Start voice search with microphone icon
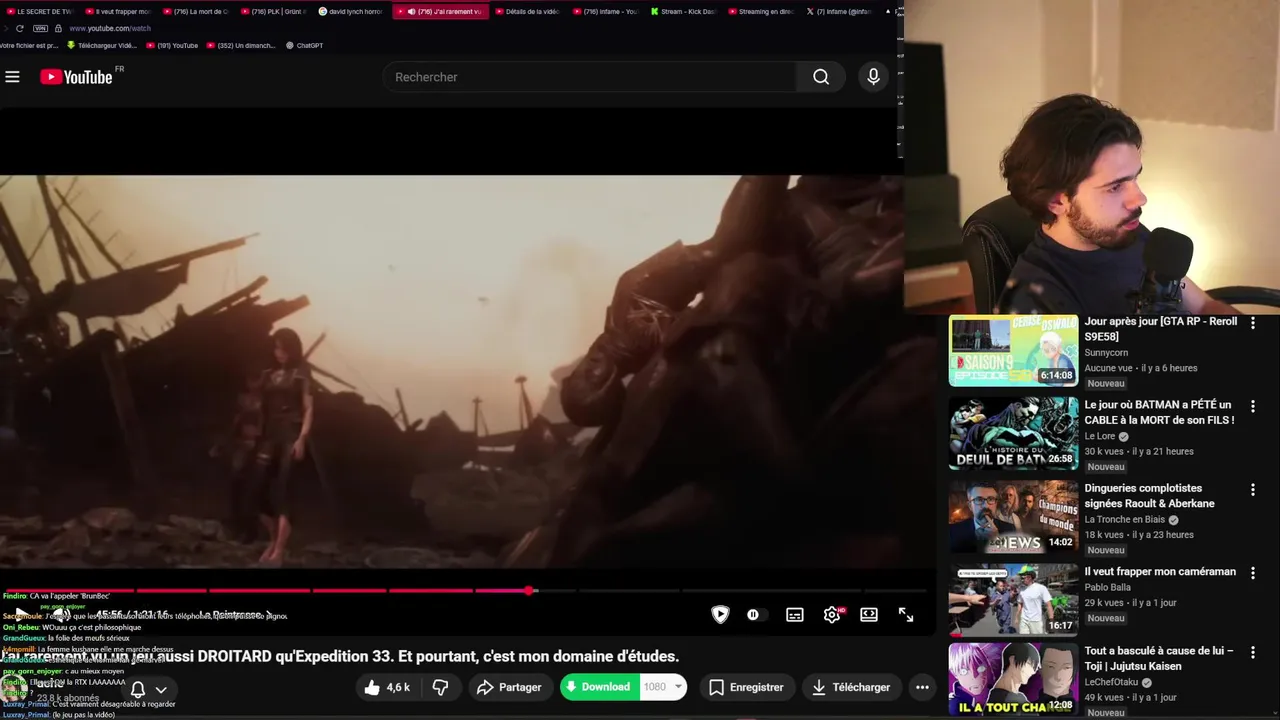 pos(873,77)
